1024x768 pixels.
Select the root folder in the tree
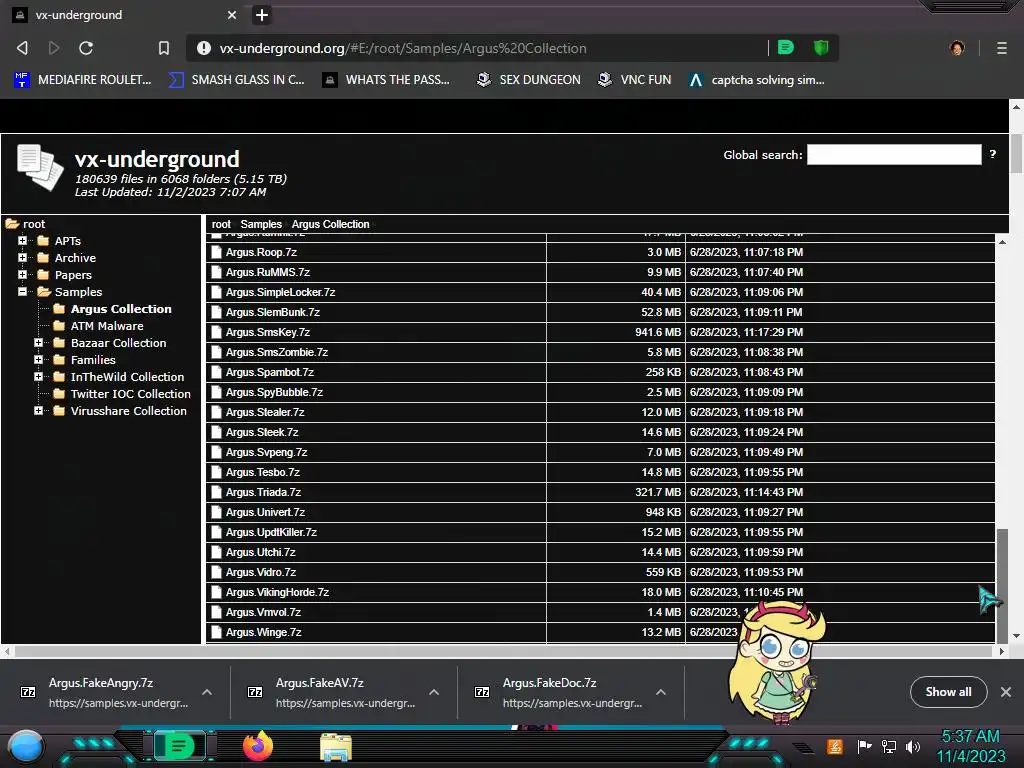click(34, 224)
